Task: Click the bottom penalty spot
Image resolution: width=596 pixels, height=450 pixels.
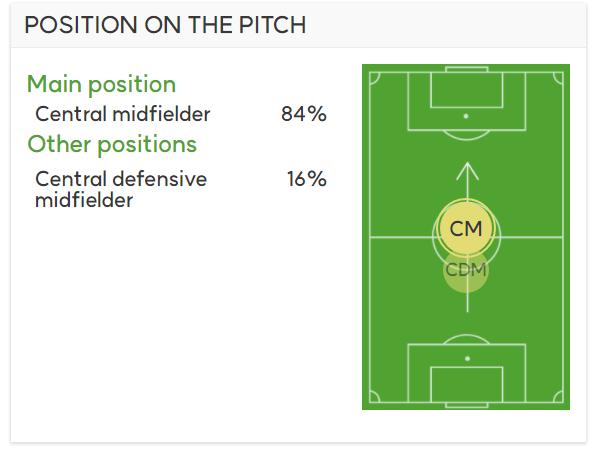Action: coord(468,358)
